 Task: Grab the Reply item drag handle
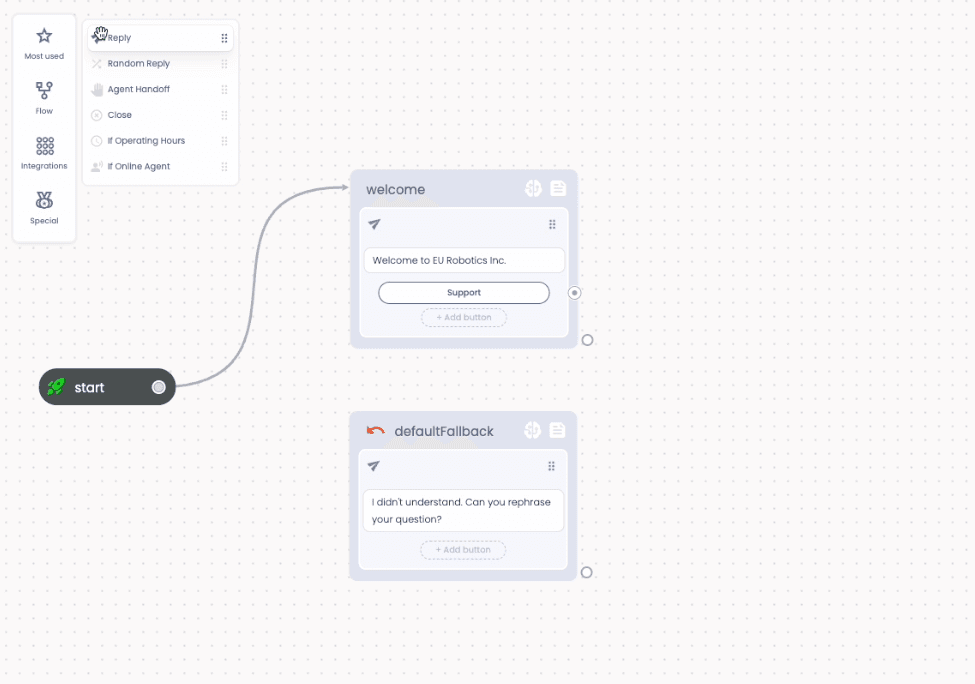pyautogui.click(x=224, y=38)
